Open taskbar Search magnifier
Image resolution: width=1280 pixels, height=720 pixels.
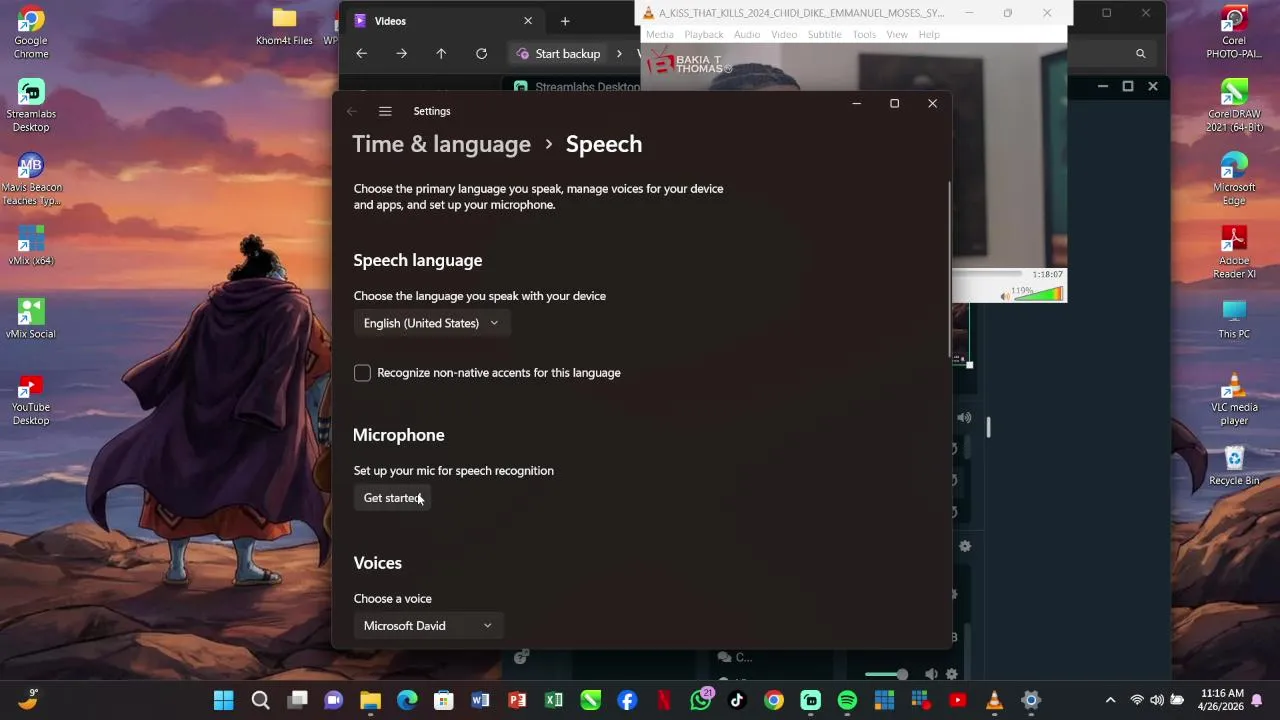tap(261, 700)
